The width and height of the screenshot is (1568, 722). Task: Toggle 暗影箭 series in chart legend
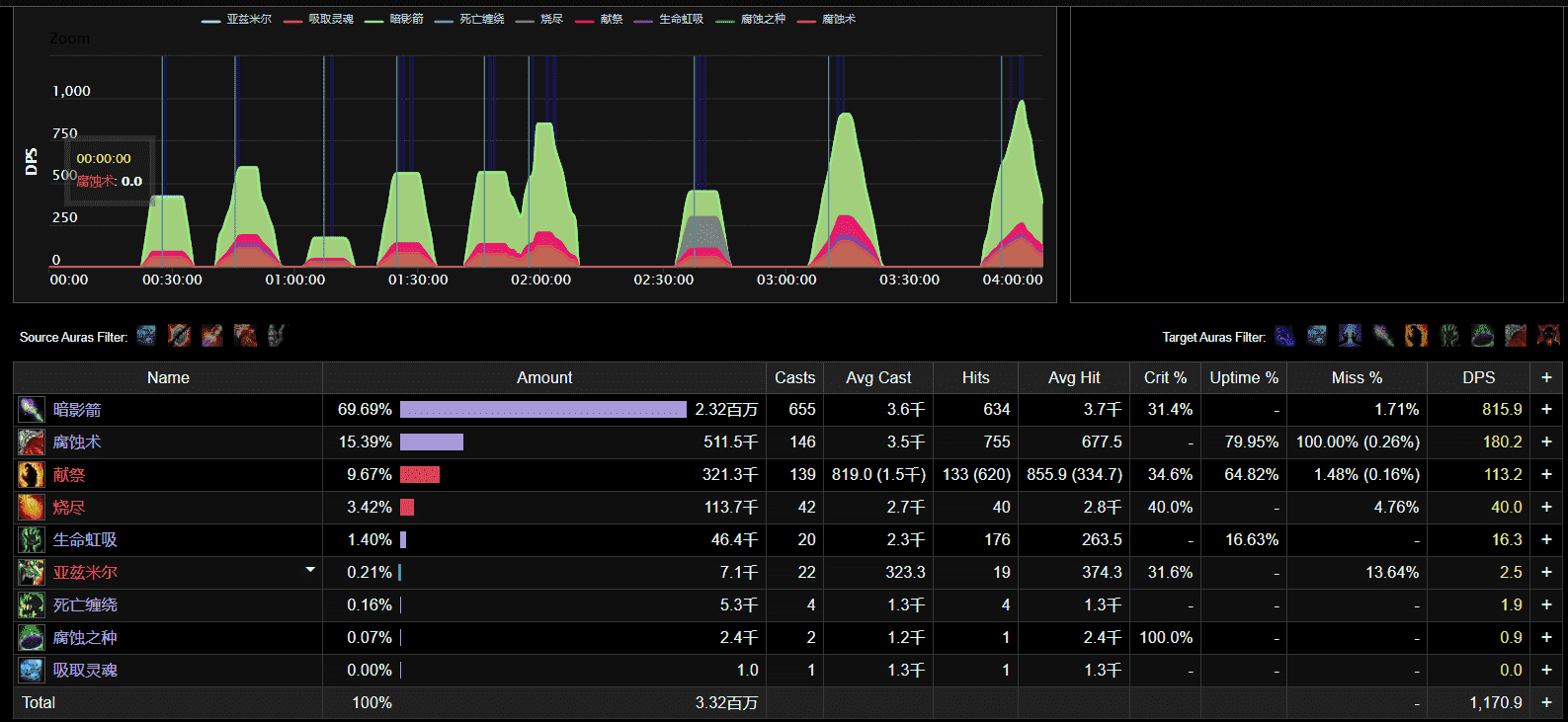(x=393, y=20)
